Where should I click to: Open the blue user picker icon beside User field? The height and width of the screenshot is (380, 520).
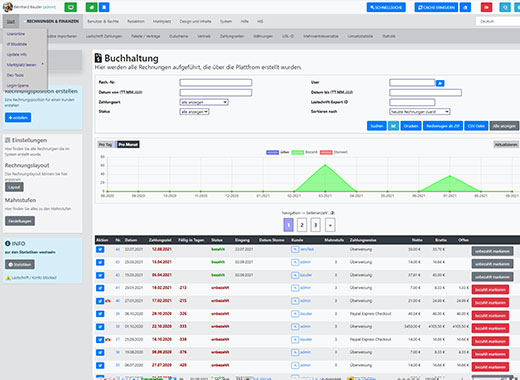pyautogui.click(x=440, y=83)
